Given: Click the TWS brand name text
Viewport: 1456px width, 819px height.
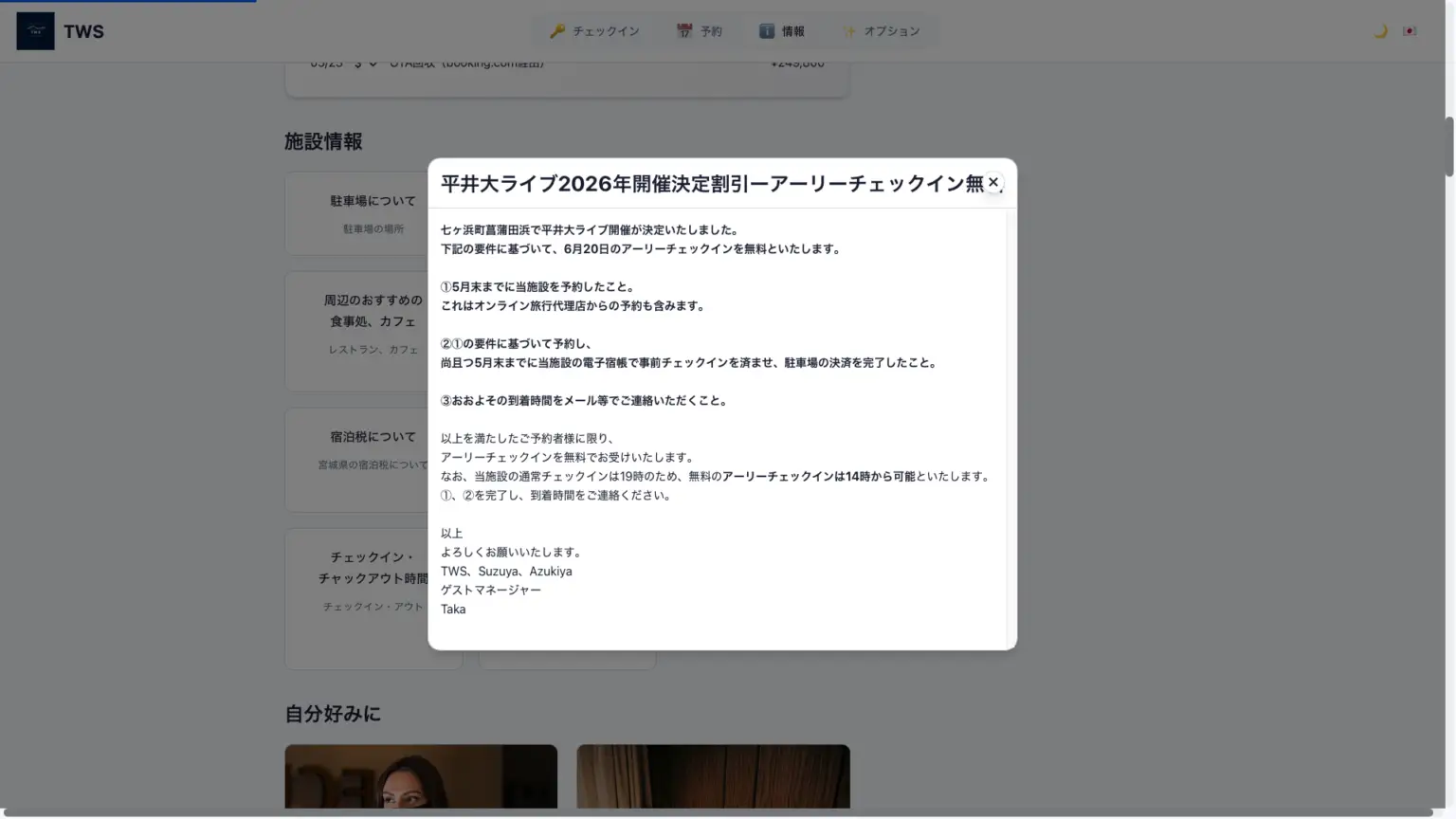Looking at the screenshot, I should click(83, 31).
